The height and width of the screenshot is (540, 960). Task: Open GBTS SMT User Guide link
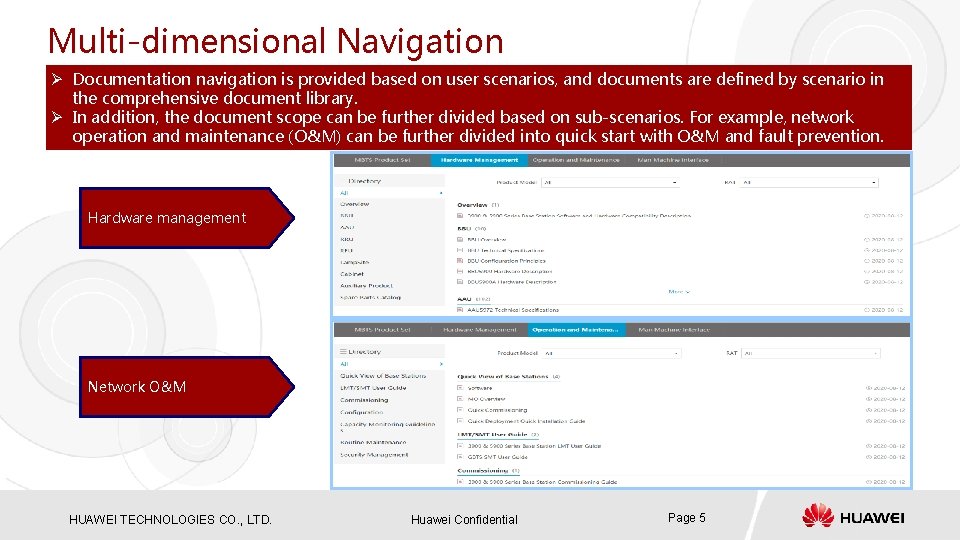[498, 457]
